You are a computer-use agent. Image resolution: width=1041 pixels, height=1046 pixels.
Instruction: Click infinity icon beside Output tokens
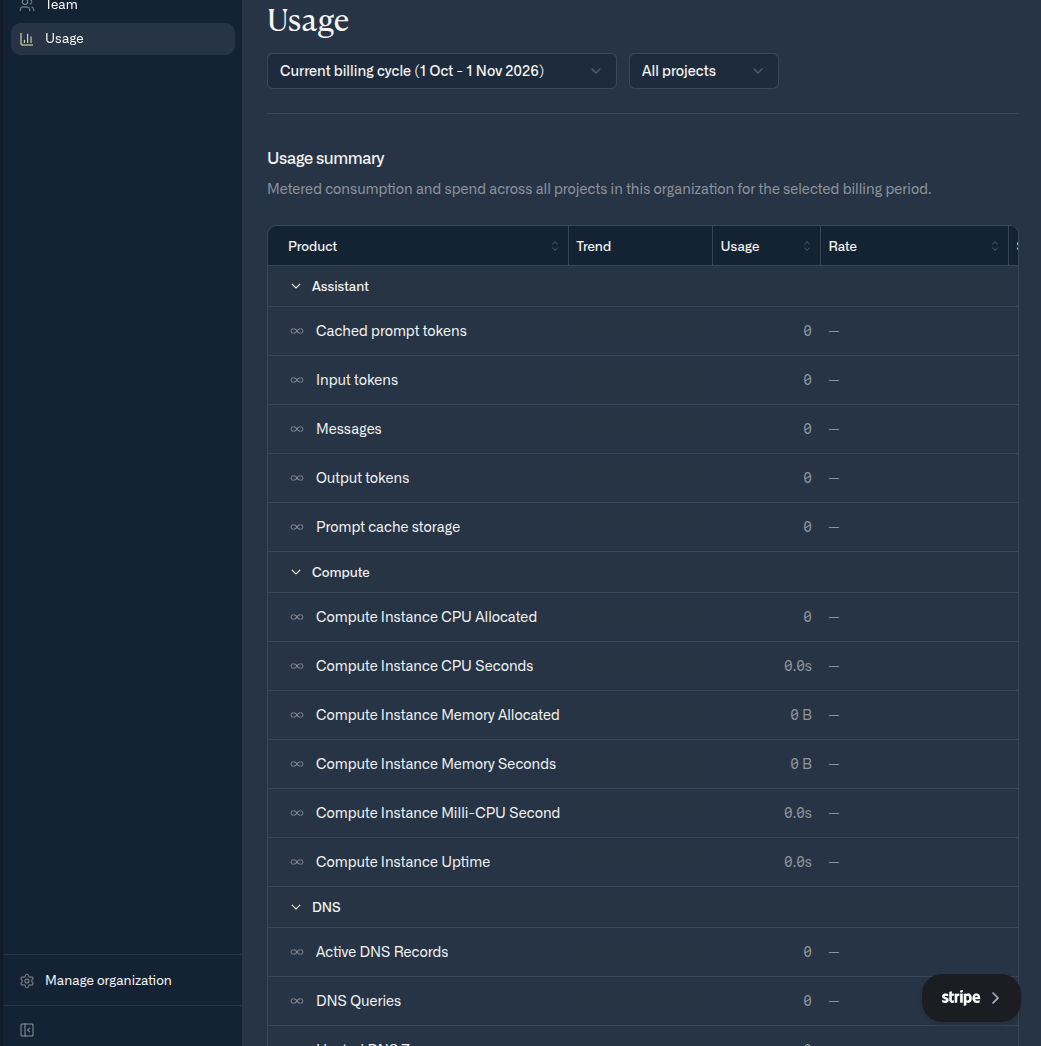[297, 478]
